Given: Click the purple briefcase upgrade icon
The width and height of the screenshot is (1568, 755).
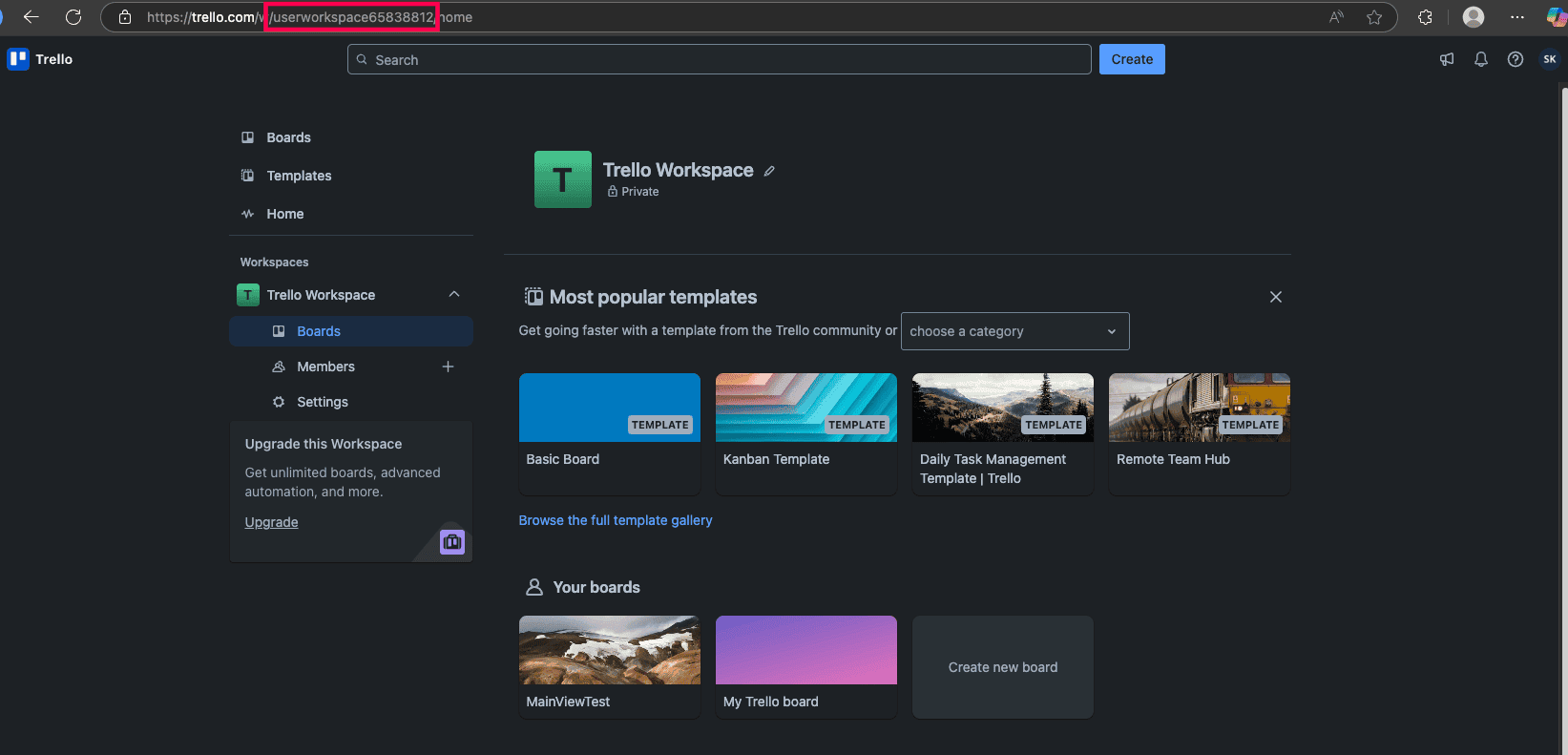Looking at the screenshot, I should pos(452,542).
